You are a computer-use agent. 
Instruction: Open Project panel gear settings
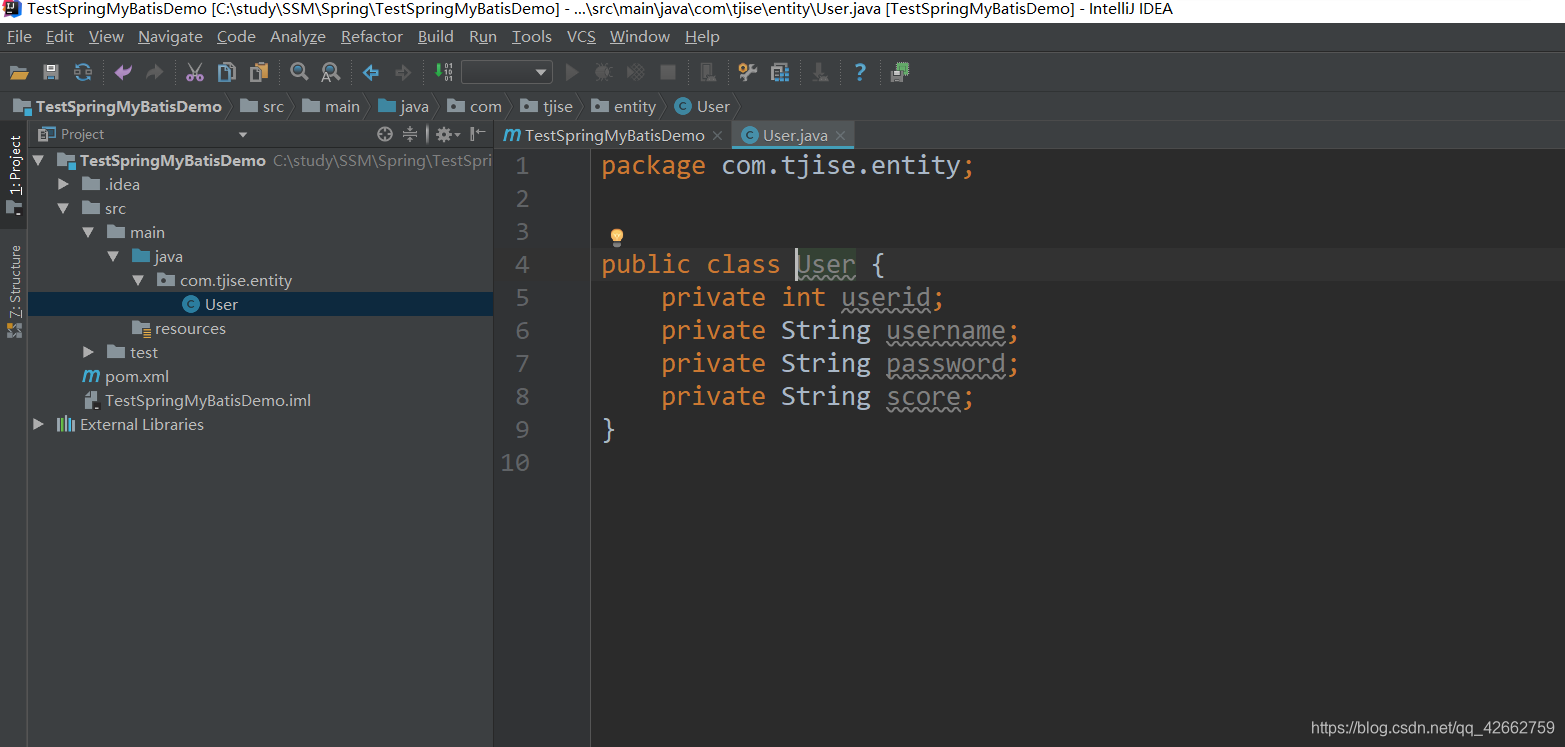447,134
